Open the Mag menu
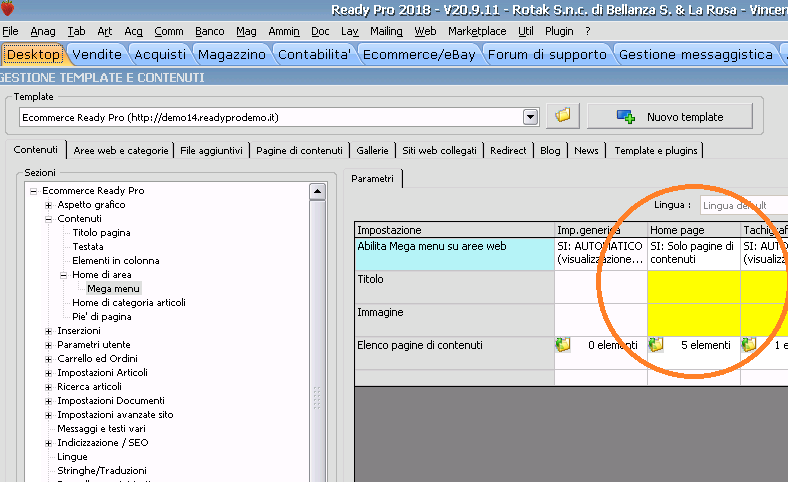 [x=246, y=31]
